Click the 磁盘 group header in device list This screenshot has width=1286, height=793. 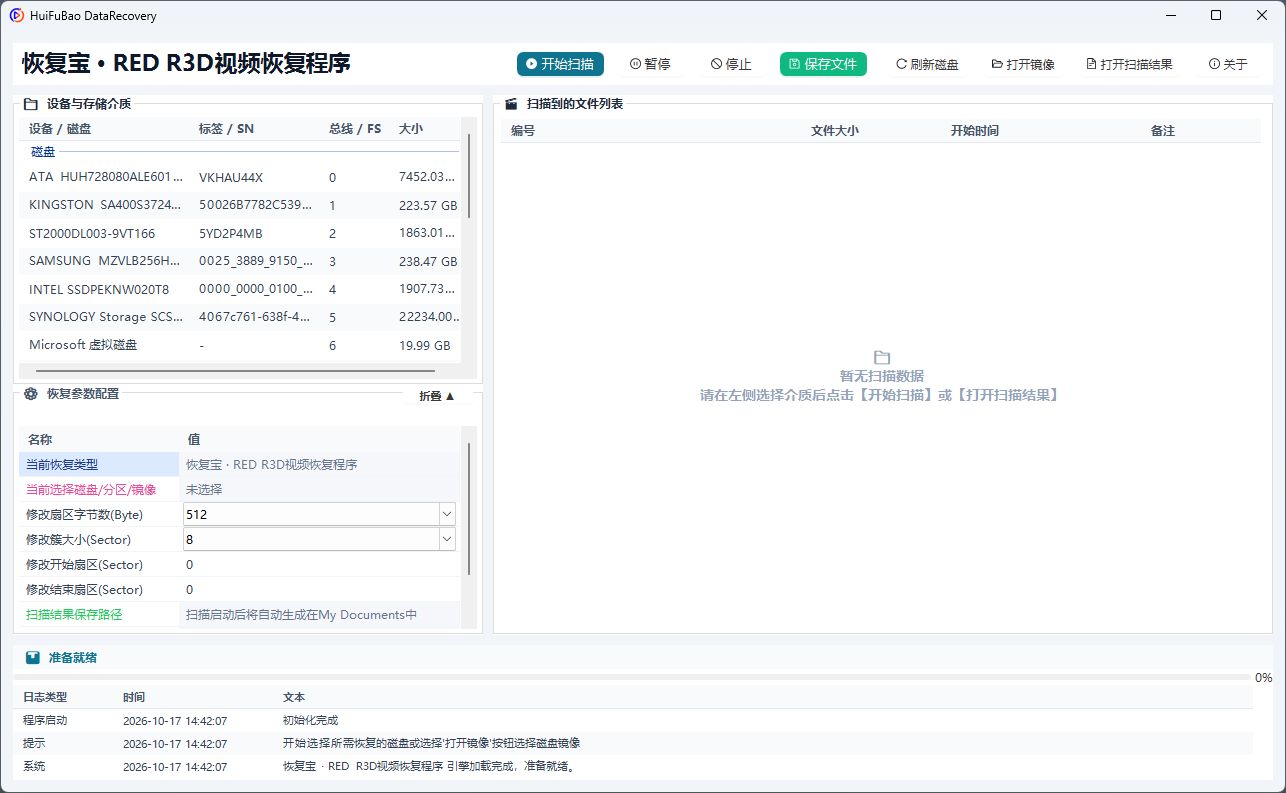click(43, 152)
